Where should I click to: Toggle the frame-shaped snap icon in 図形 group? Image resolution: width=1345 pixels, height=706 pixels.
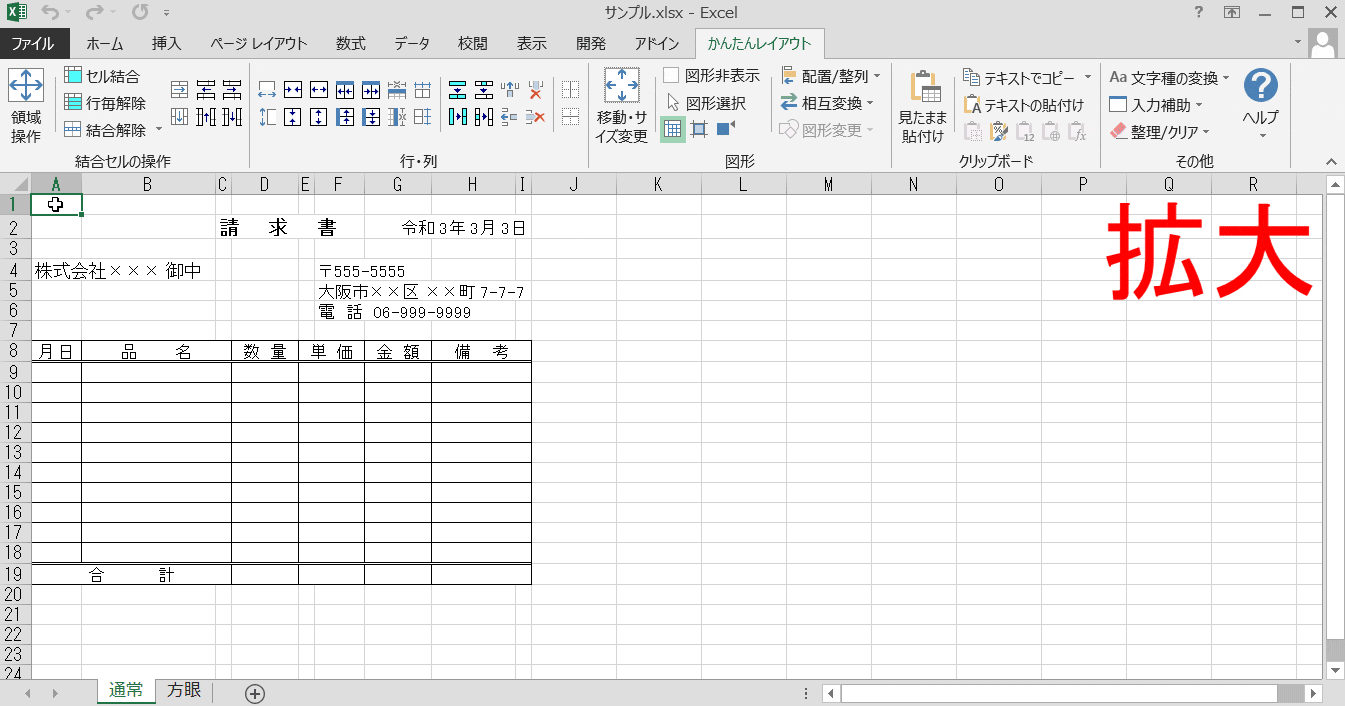click(699, 129)
